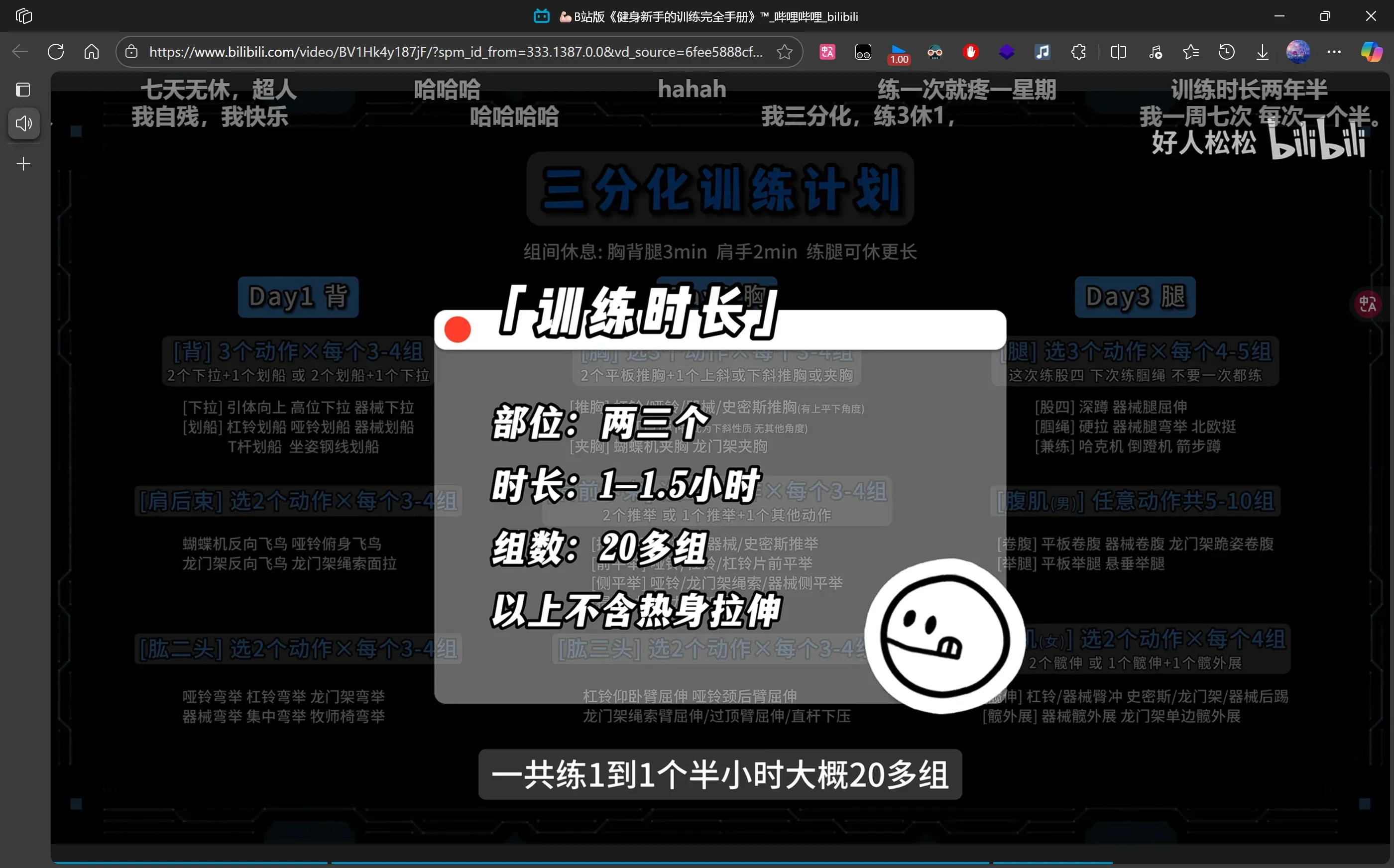Screen dimensions: 1394x868
Task: Enable split screen view
Action: click(1118, 52)
